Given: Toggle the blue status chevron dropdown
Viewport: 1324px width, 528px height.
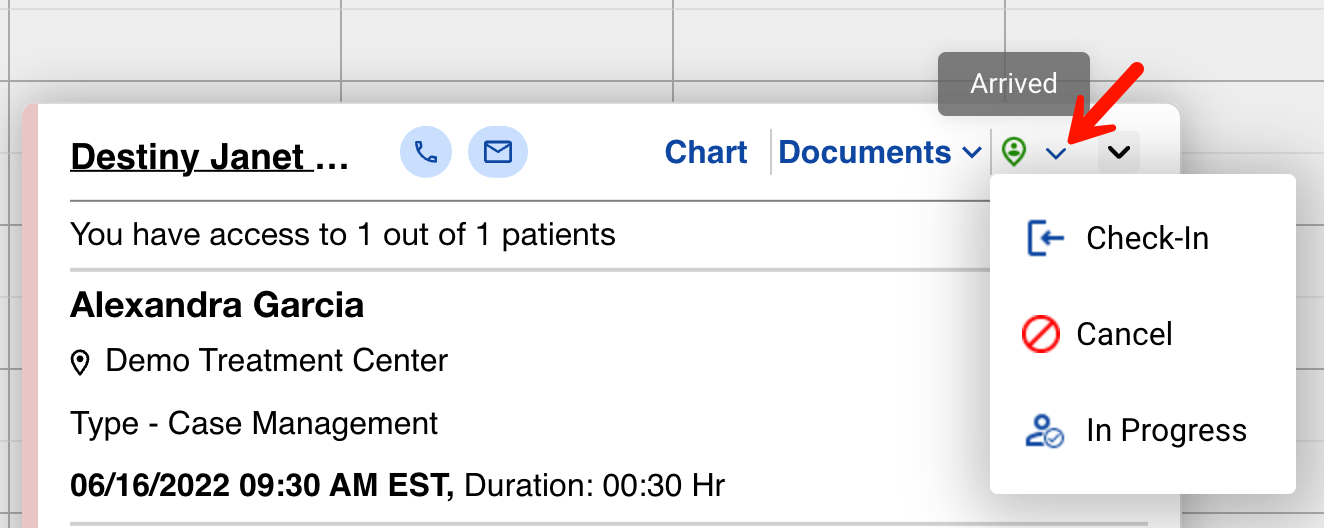Looking at the screenshot, I should pyautogui.click(x=1056, y=153).
